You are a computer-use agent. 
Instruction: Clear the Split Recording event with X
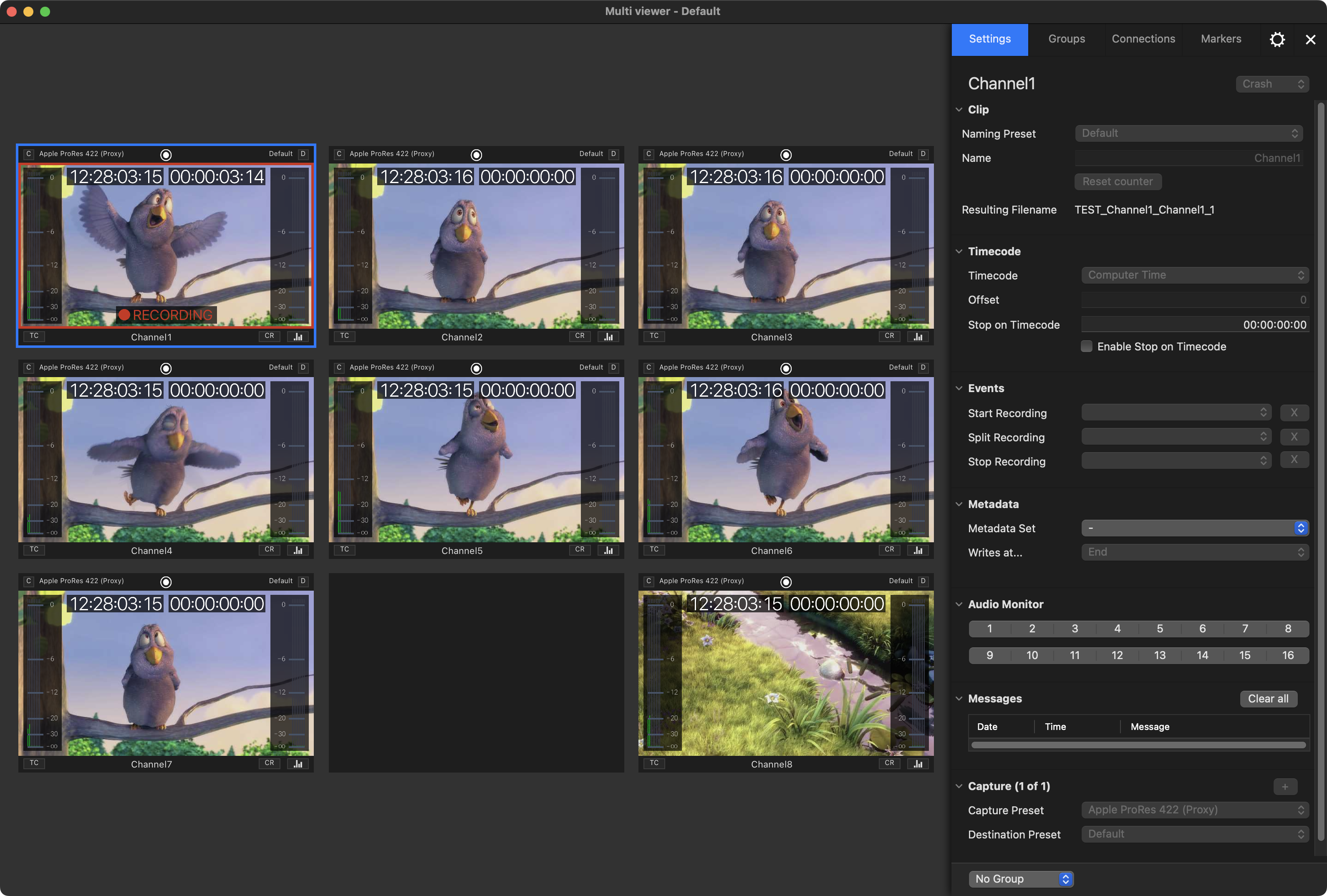tap(1294, 437)
